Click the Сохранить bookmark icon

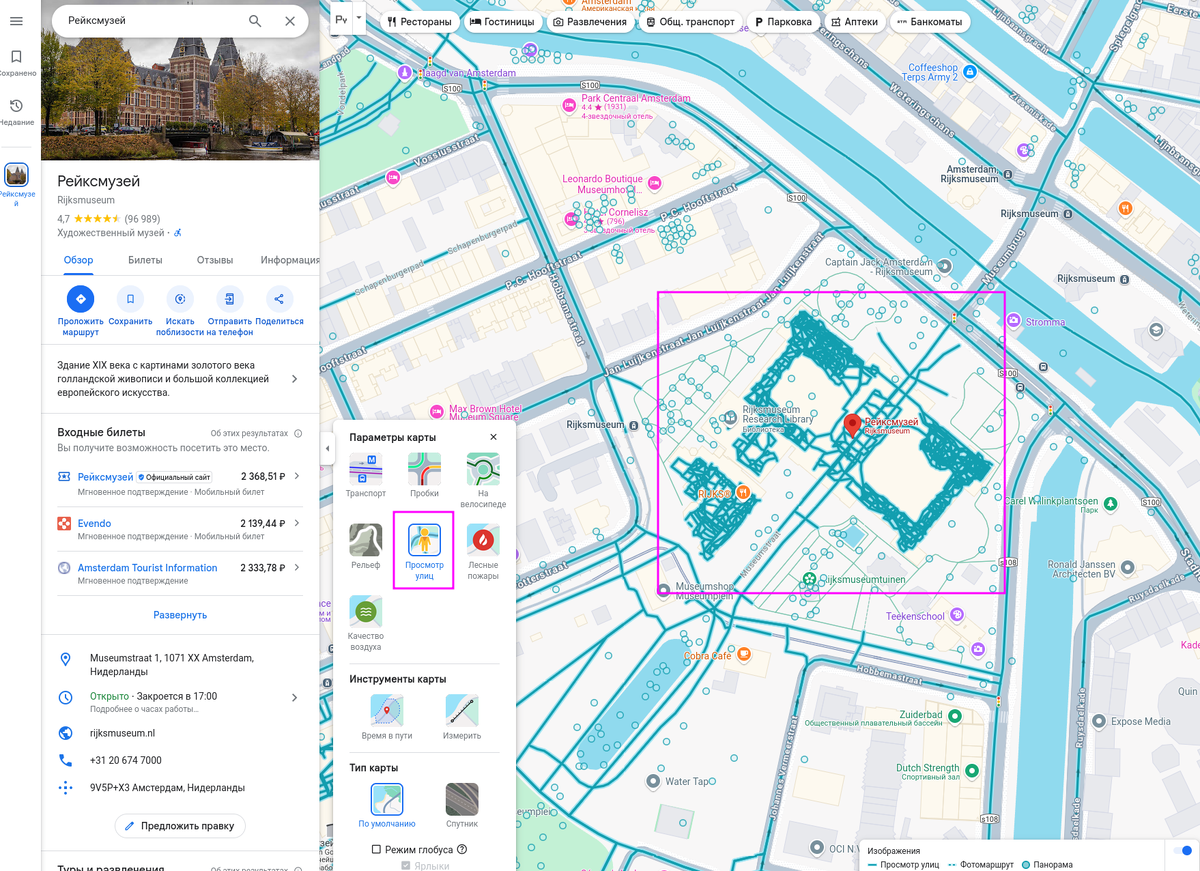130,298
